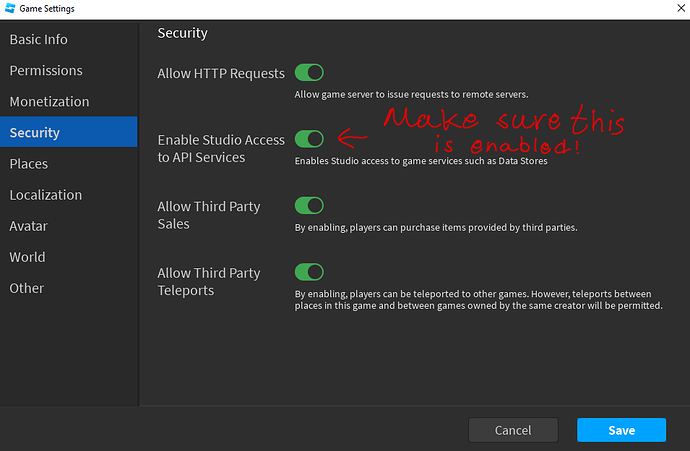Screen dimensions: 690x451
Task: Click the Allow HTTP Requests label
Action: coord(221,73)
